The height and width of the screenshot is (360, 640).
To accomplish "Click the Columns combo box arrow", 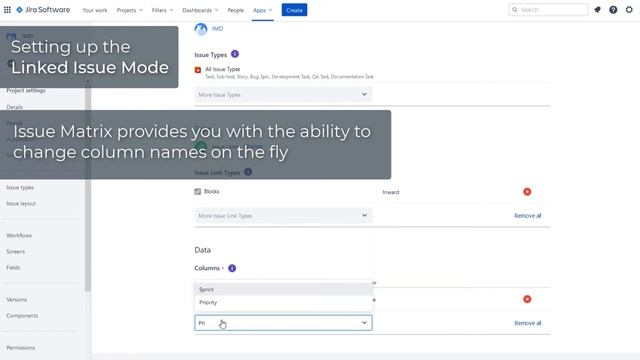I will pyautogui.click(x=364, y=323).
